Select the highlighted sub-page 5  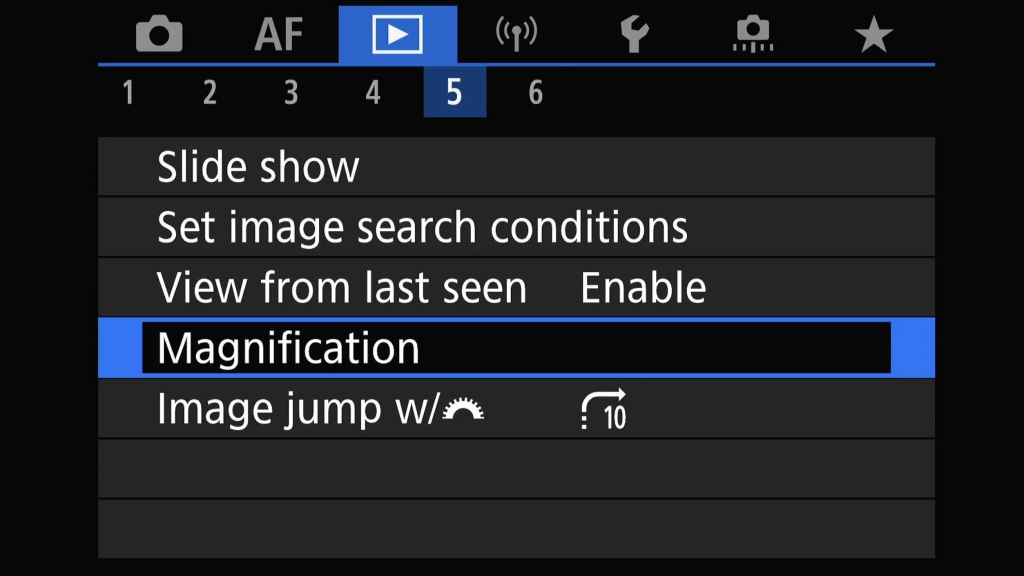pos(455,92)
